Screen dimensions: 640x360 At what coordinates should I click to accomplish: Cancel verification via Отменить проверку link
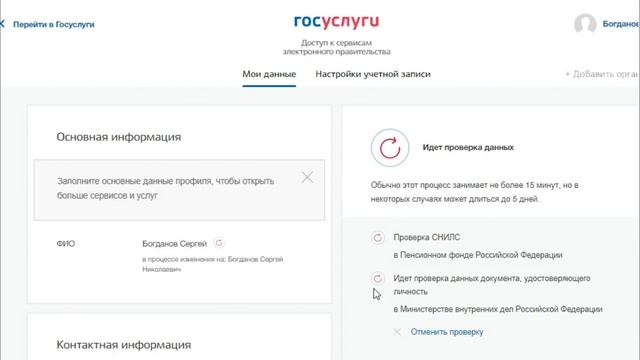tap(447, 332)
